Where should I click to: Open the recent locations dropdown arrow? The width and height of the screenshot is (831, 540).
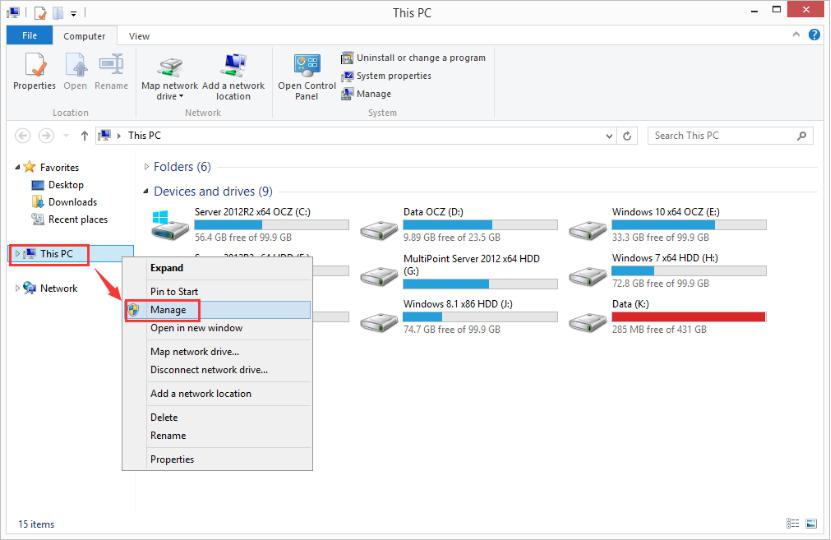click(66, 136)
